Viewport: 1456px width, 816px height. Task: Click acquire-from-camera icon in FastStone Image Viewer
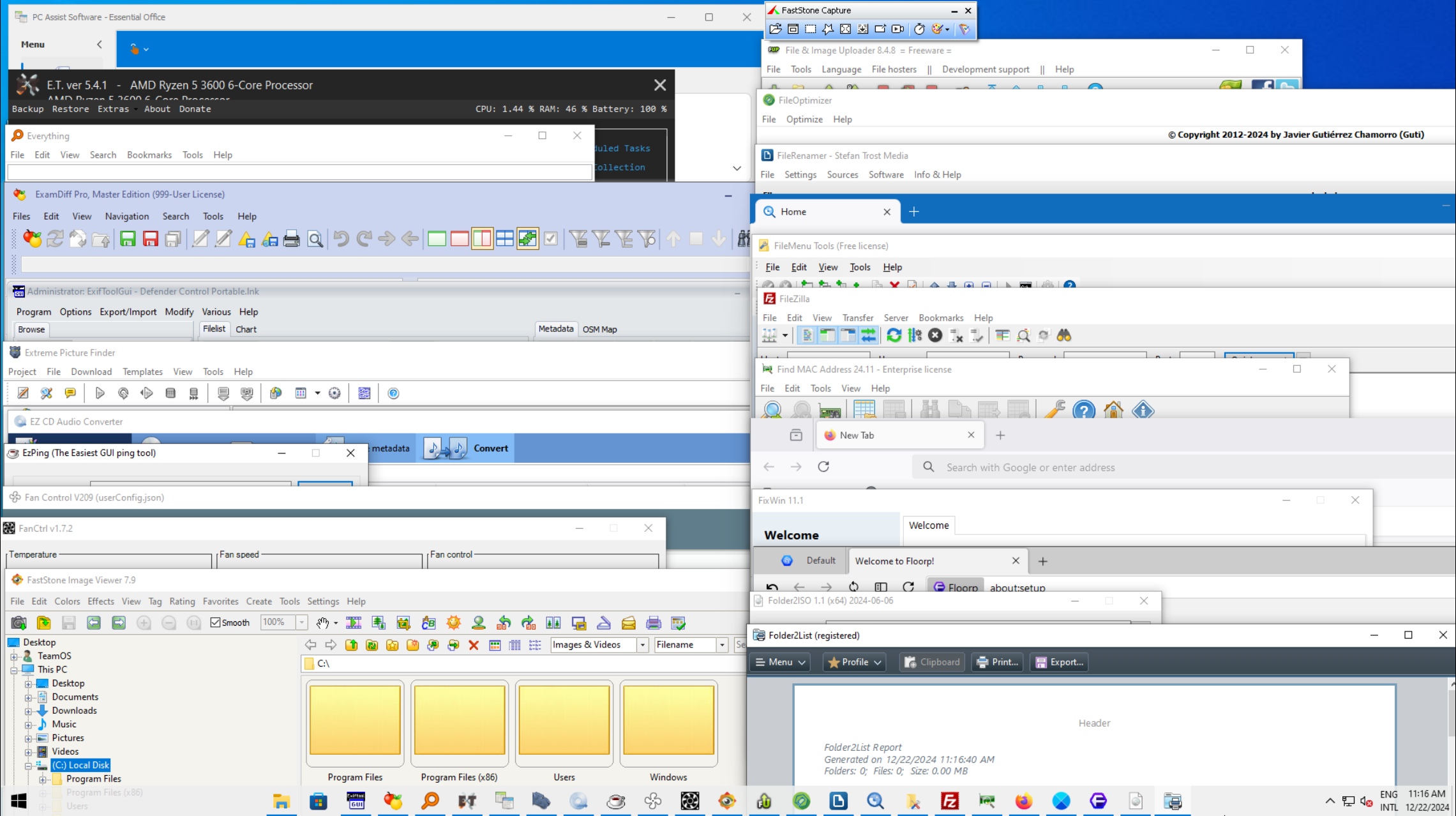[x=19, y=623]
